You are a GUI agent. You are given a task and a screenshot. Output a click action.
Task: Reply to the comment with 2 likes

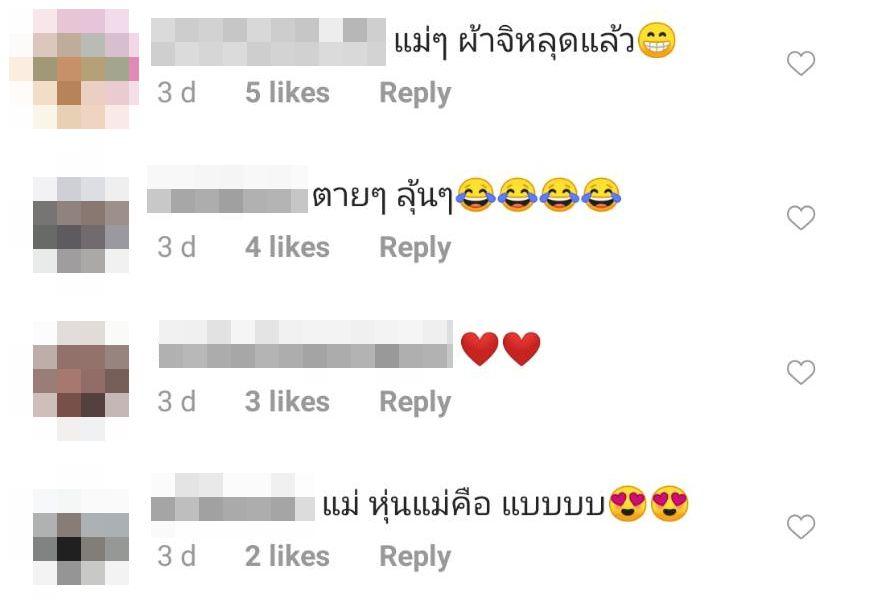[x=415, y=557]
